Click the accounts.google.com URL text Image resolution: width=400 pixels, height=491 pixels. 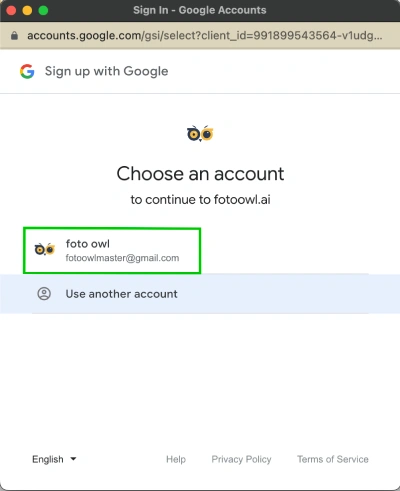[205, 35]
